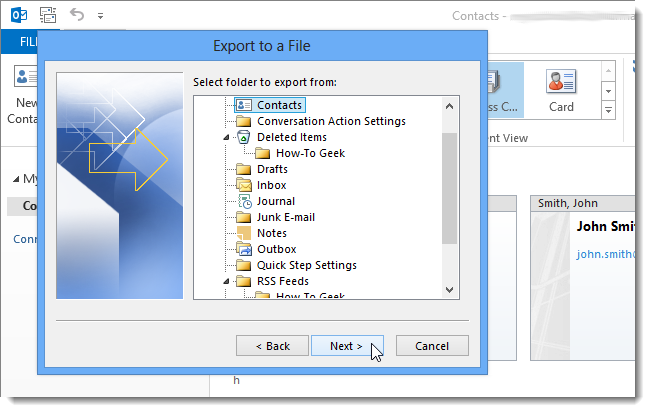Open the Smith, John contact card header
650x412 pixels.
[582, 203]
